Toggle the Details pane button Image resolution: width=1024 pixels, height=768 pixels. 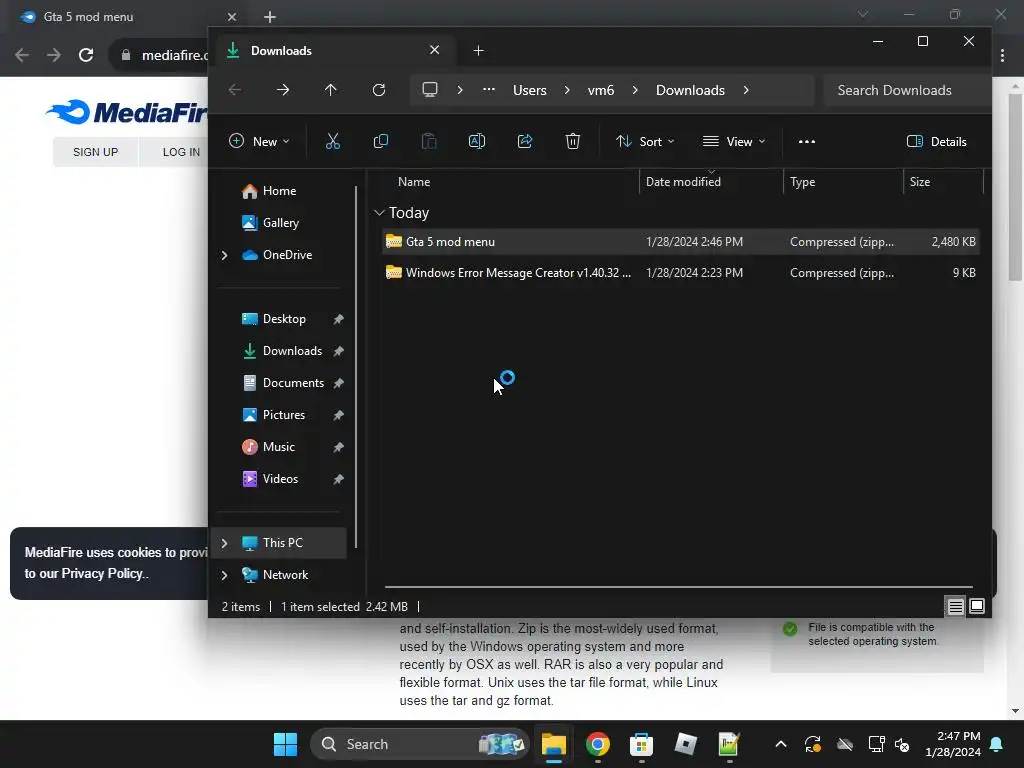point(936,141)
